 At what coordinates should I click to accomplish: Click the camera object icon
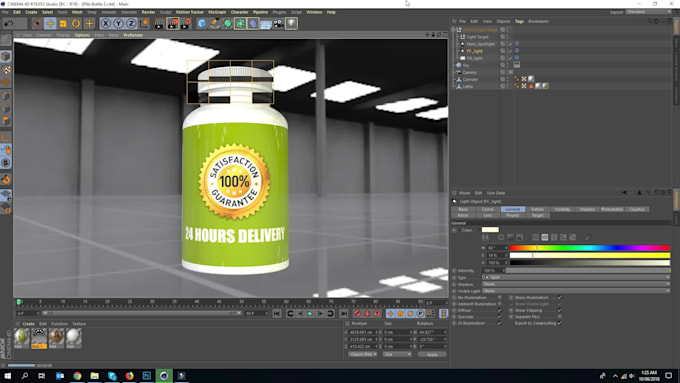pyautogui.click(x=278, y=23)
